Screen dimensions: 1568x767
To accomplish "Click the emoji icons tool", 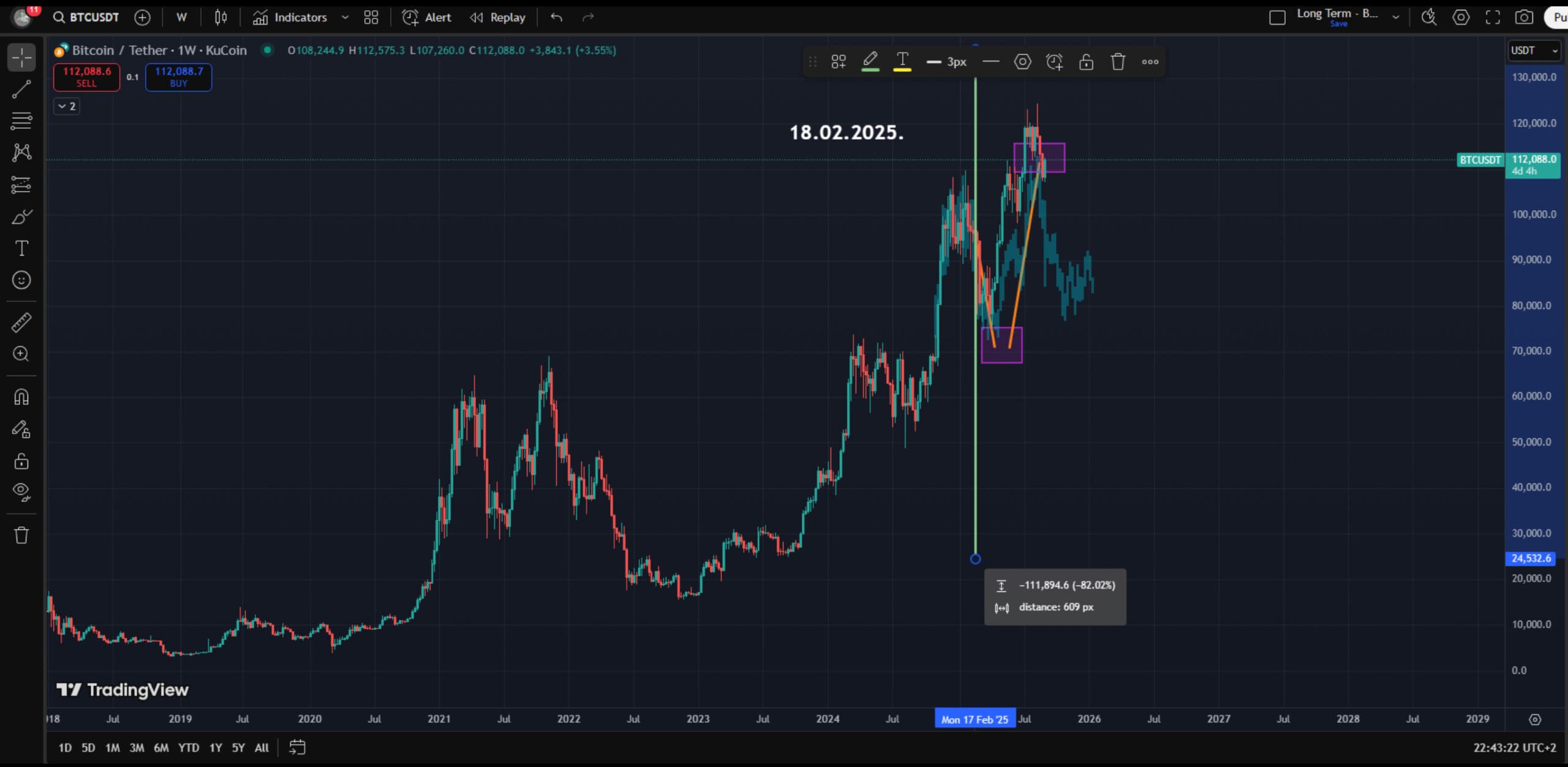I will 21,280.
